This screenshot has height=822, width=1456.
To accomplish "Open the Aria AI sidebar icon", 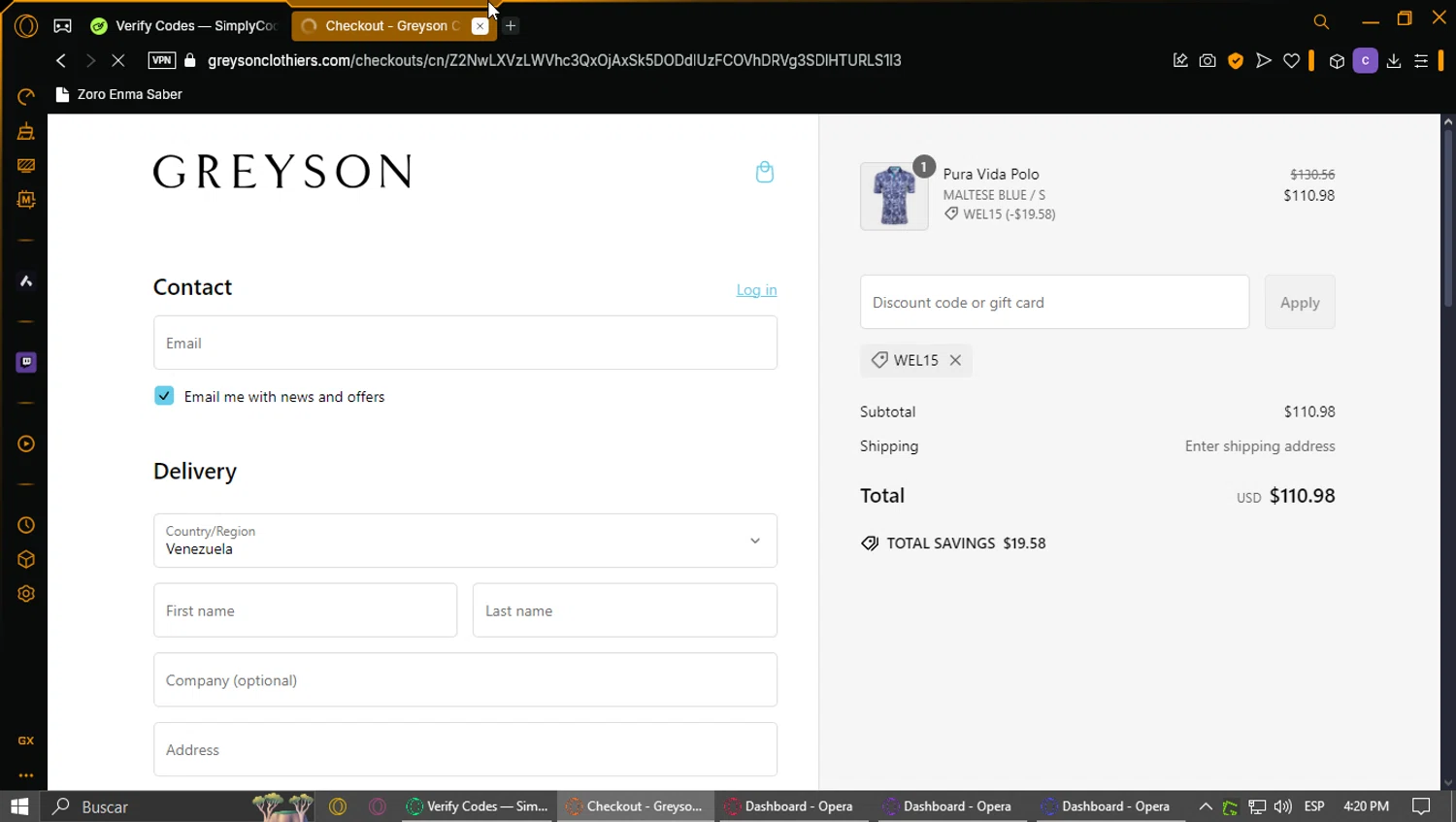I will coord(26,281).
